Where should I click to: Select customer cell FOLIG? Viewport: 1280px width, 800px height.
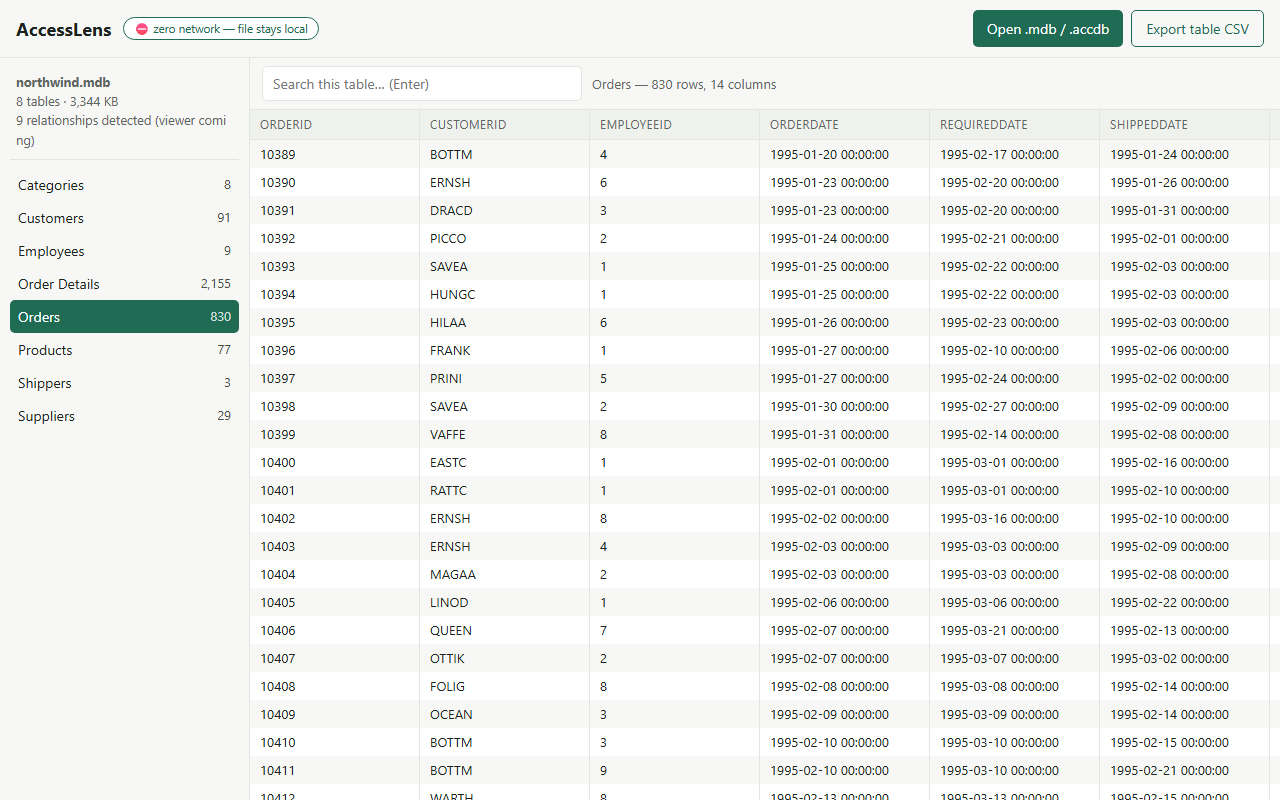(x=505, y=686)
